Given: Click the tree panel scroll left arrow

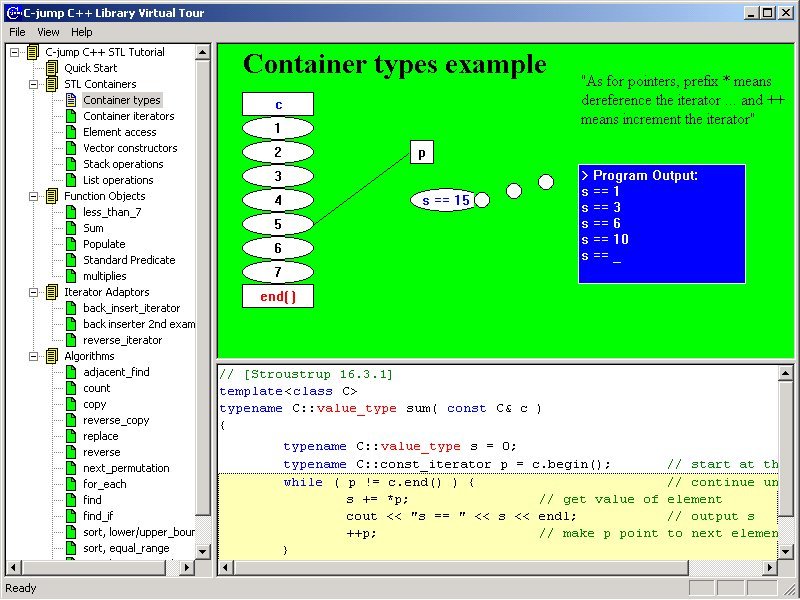Looking at the screenshot, I should click(x=13, y=567).
